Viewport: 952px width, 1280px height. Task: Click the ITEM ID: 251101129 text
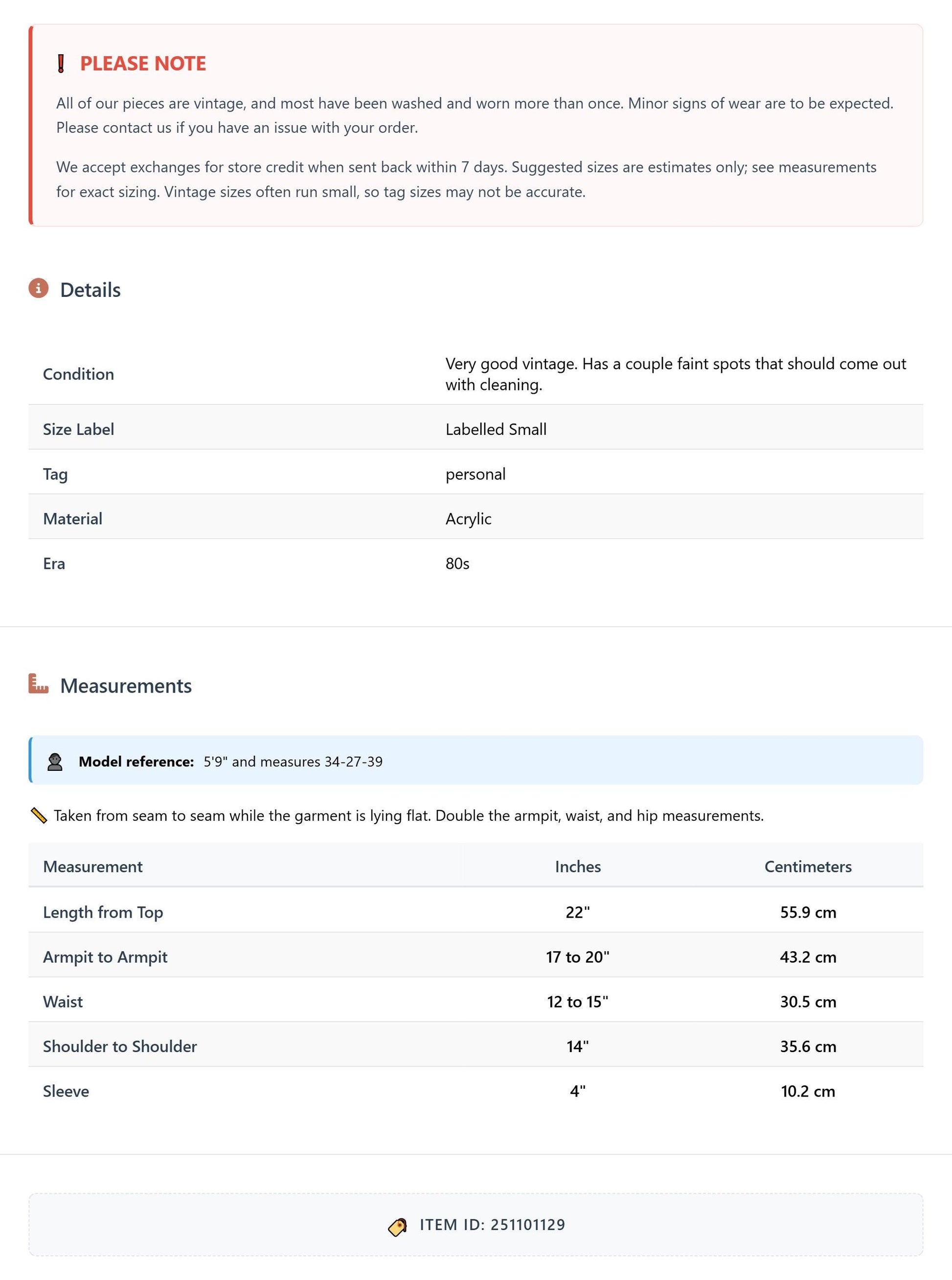(492, 1225)
